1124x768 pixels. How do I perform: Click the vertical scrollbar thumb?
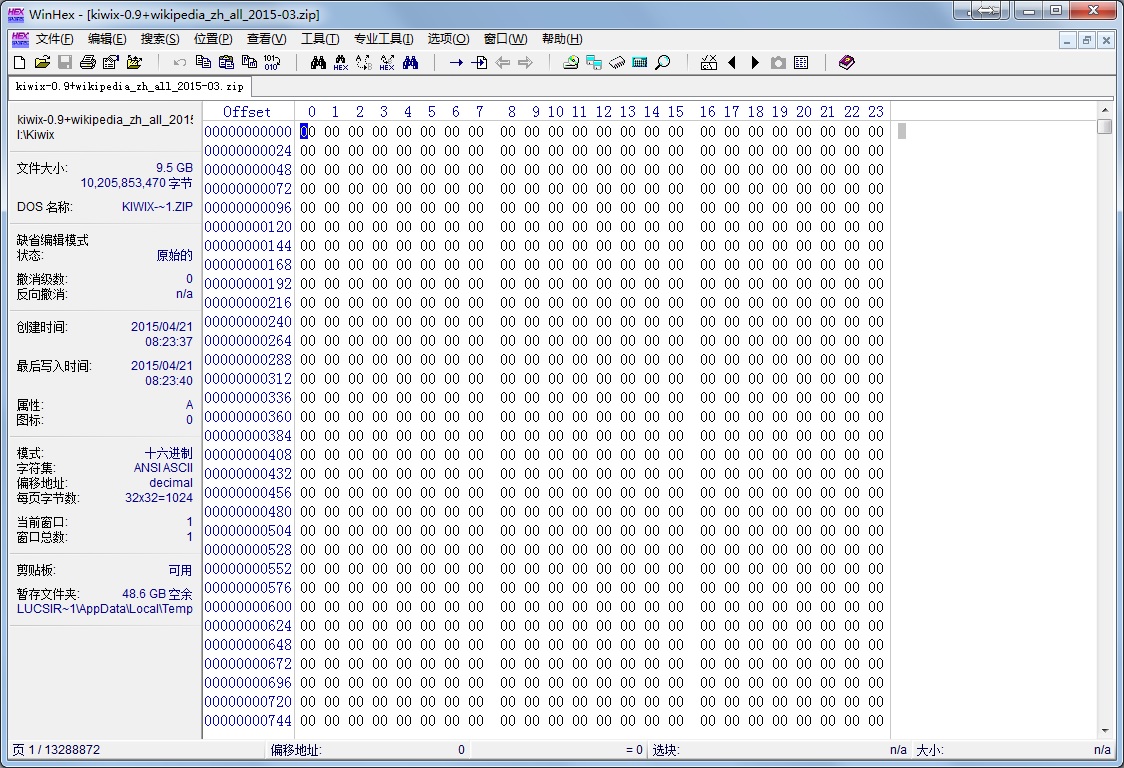point(1105,127)
